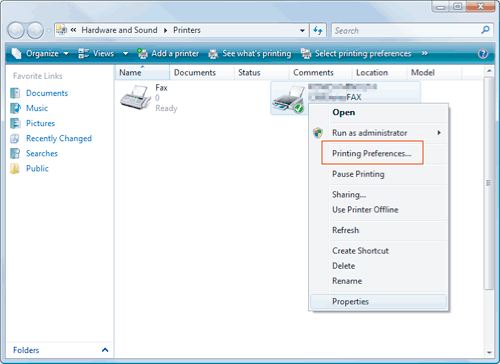500x364 pixels.
Task: Choose Refresh from context menu
Action: click(x=378, y=230)
